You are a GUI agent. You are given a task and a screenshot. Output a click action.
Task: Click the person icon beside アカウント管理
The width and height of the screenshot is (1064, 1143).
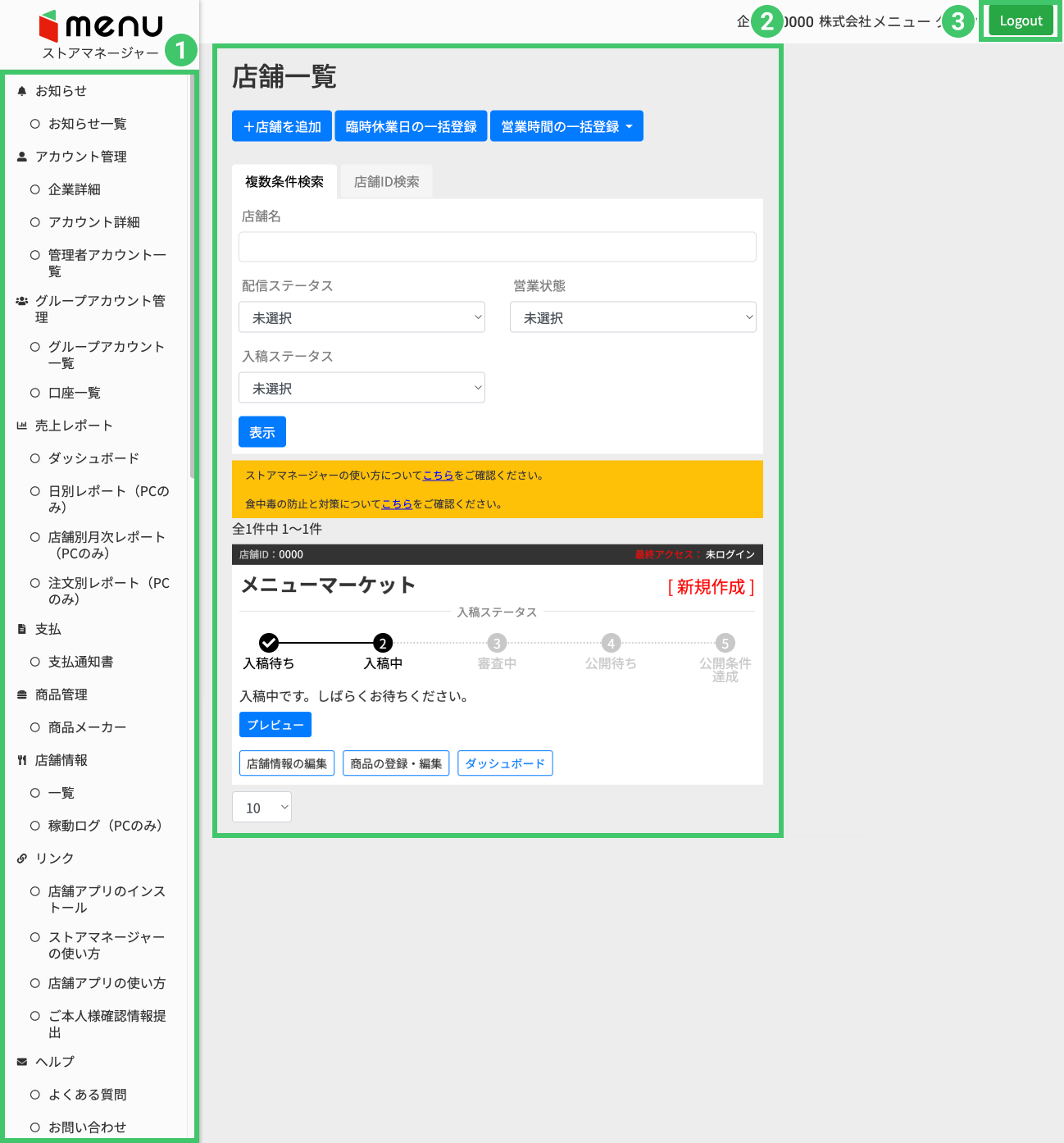22,157
